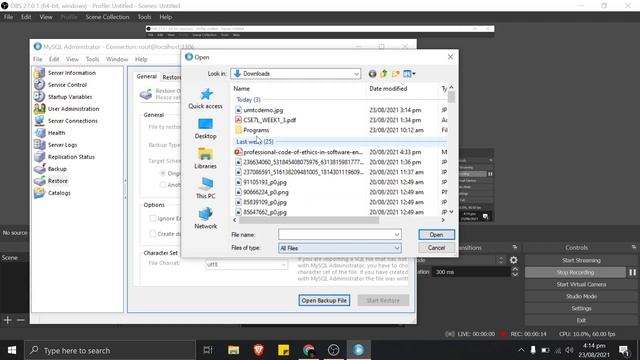640x360 pixels.
Task: Click the taskbar search box
Action: [110, 350]
